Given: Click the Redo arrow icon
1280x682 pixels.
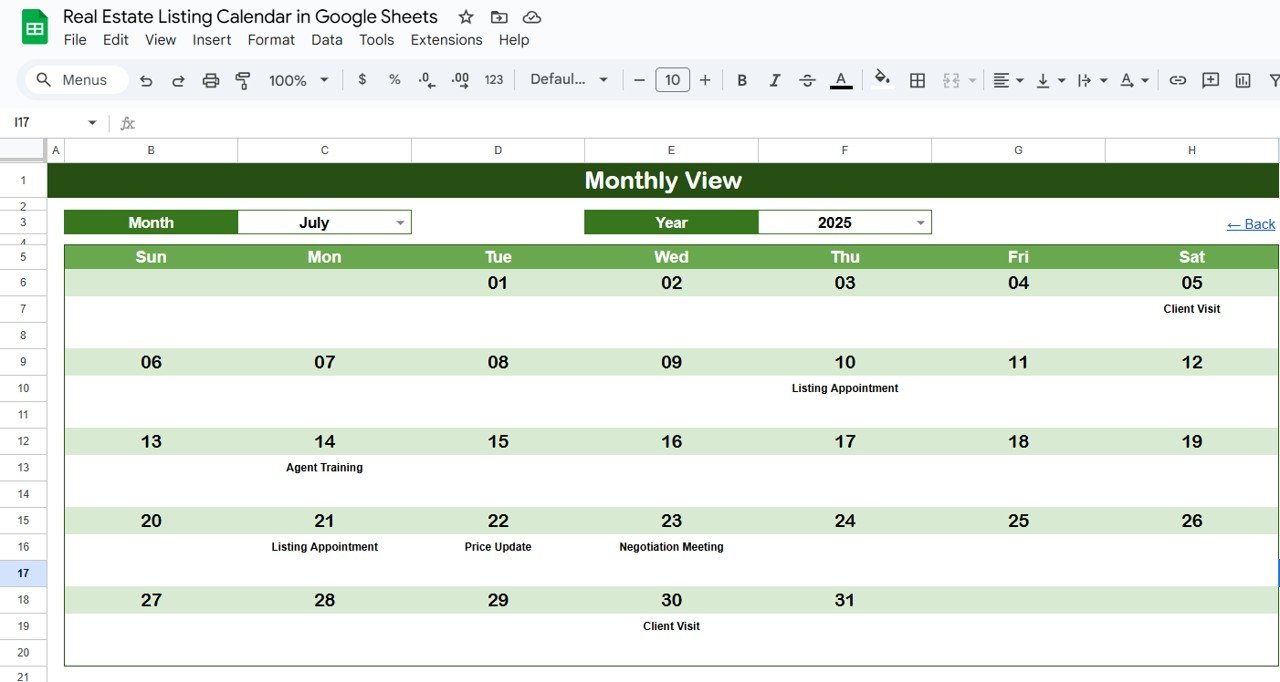Looking at the screenshot, I should (178, 80).
